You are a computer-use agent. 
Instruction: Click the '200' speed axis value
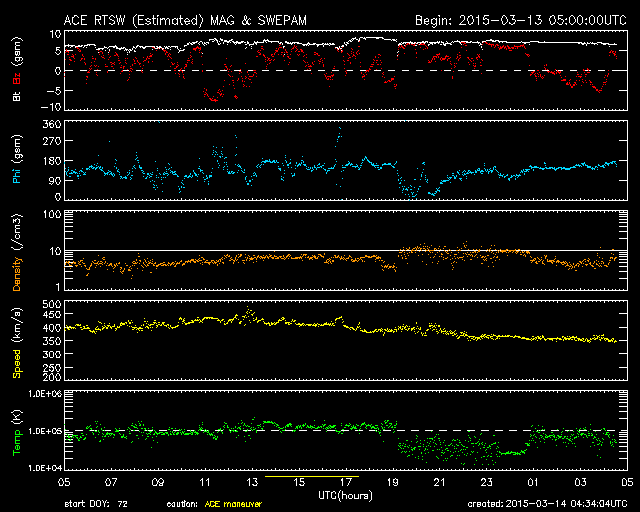(x=52, y=377)
